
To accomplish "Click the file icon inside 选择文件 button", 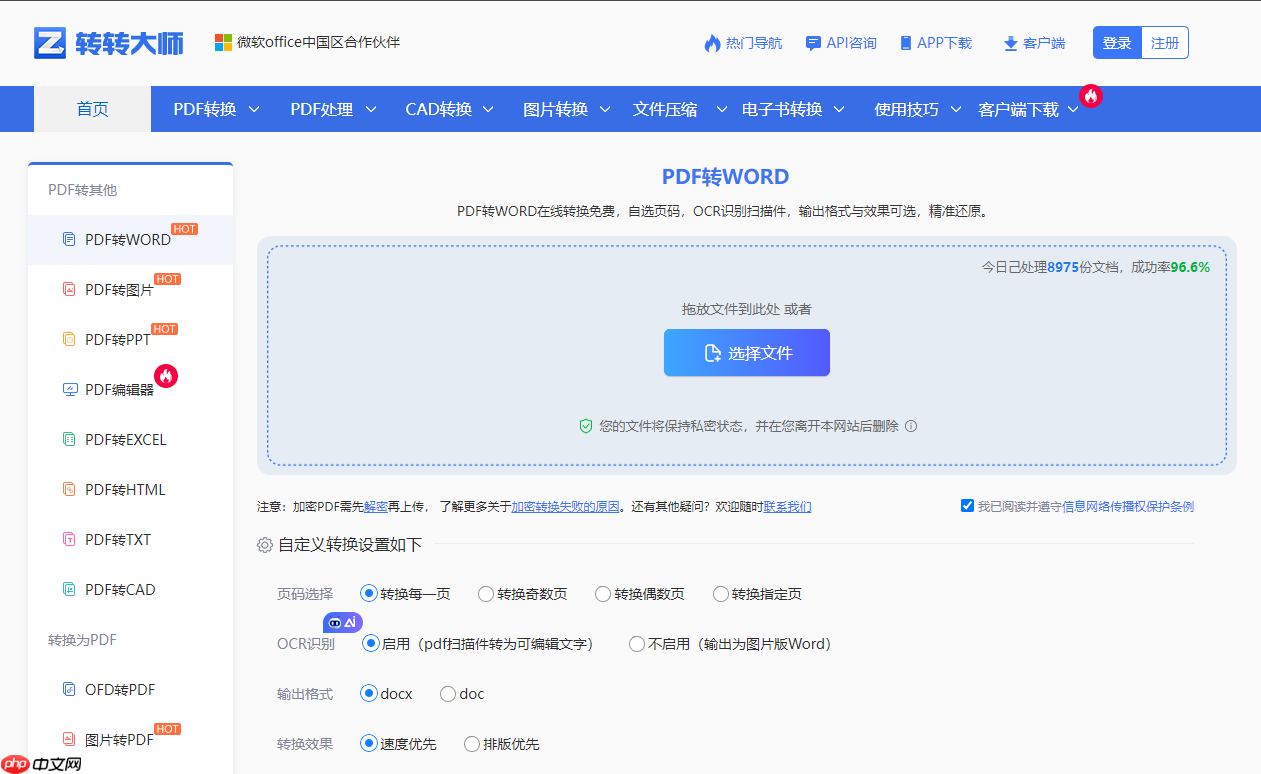I will pos(713,353).
